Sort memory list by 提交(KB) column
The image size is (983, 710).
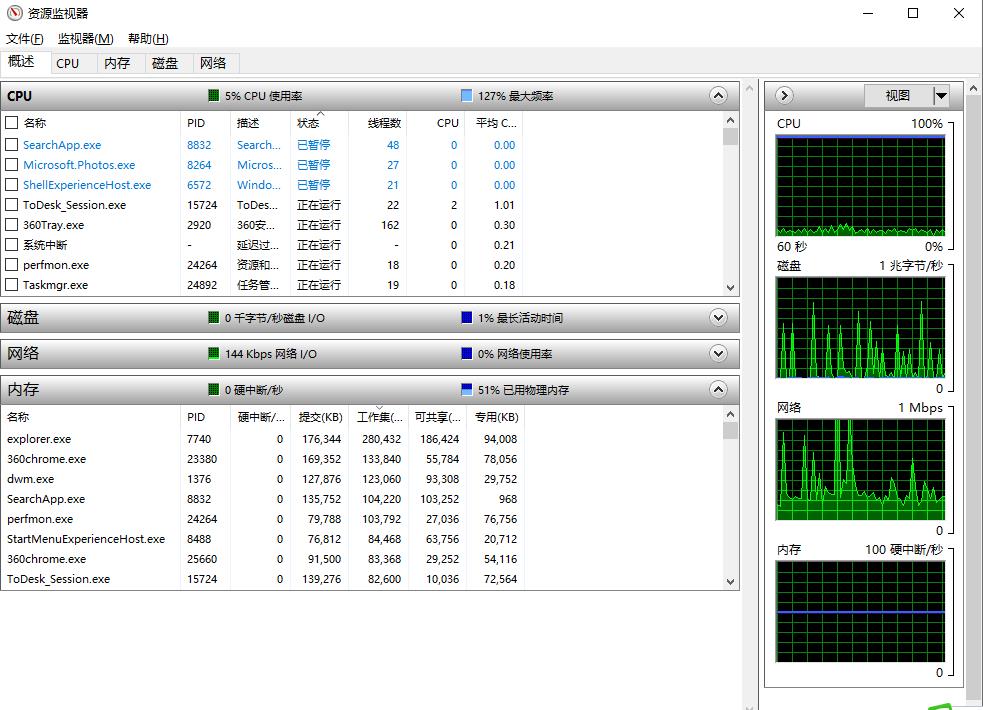coord(320,417)
